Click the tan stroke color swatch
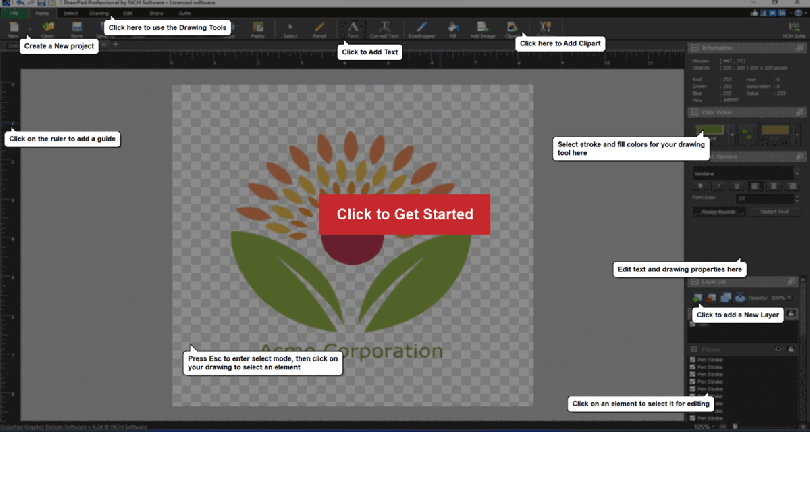Viewport: 810px width, 481px height. (775, 130)
